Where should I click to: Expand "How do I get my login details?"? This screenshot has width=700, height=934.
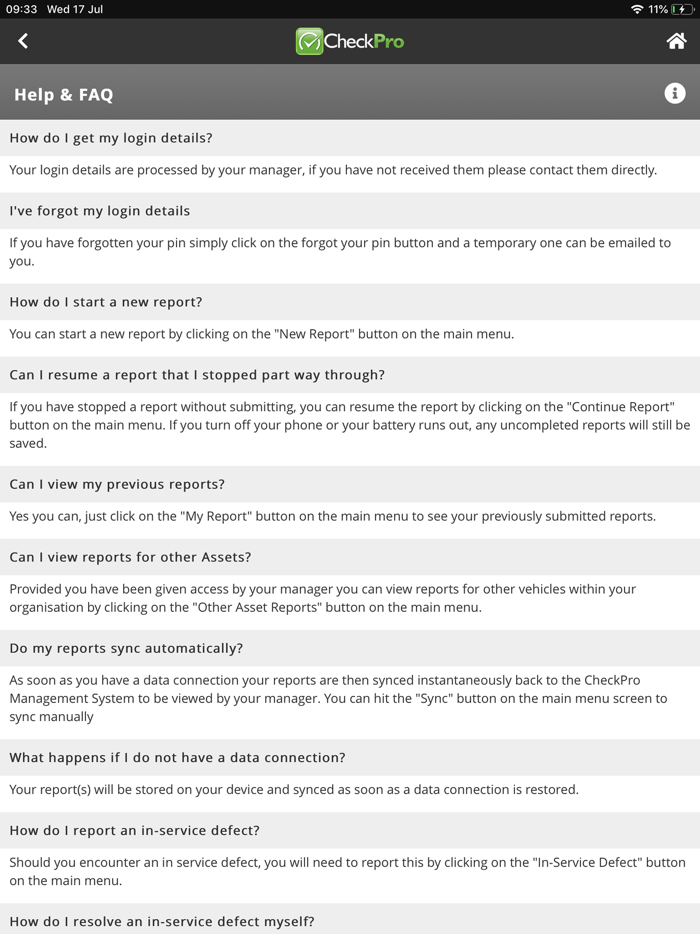pyautogui.click(x=111, y=138)
